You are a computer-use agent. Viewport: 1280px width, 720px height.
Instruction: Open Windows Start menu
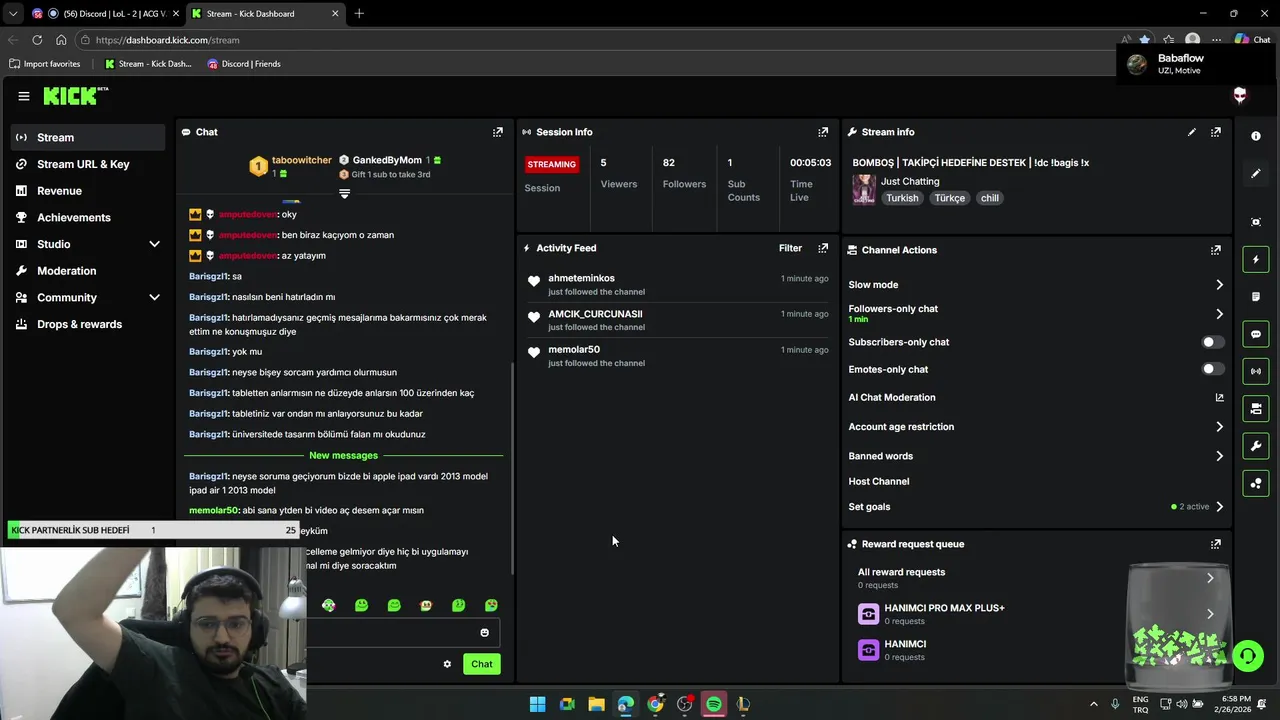click(x=537, y=704)
